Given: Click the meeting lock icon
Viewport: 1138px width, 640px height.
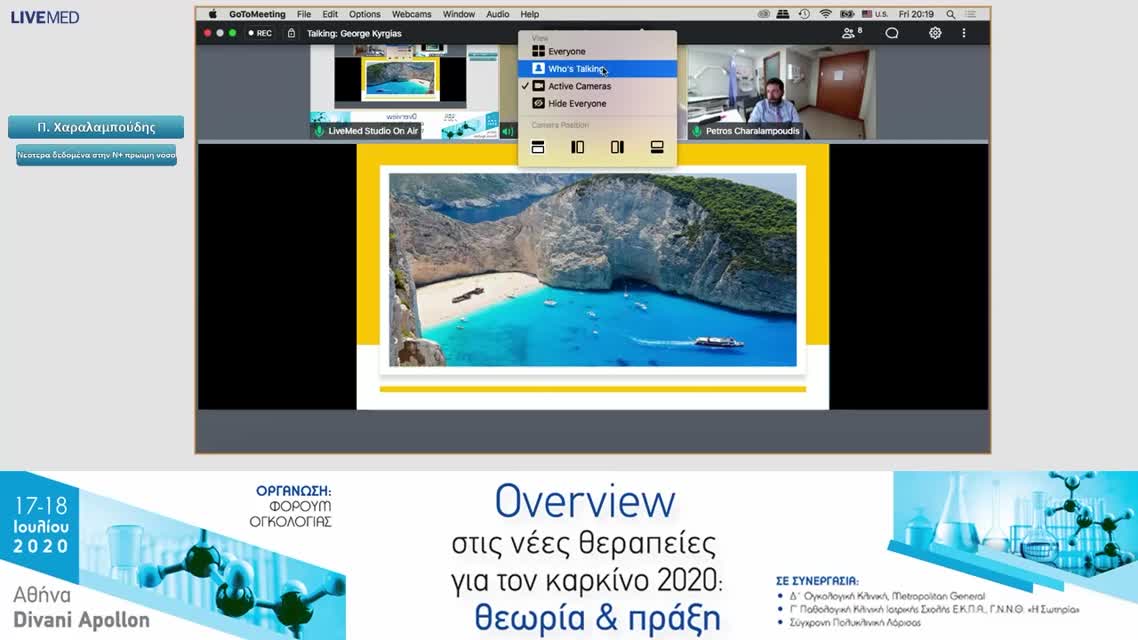Looking at the screenshot, I should coord(291,33).
